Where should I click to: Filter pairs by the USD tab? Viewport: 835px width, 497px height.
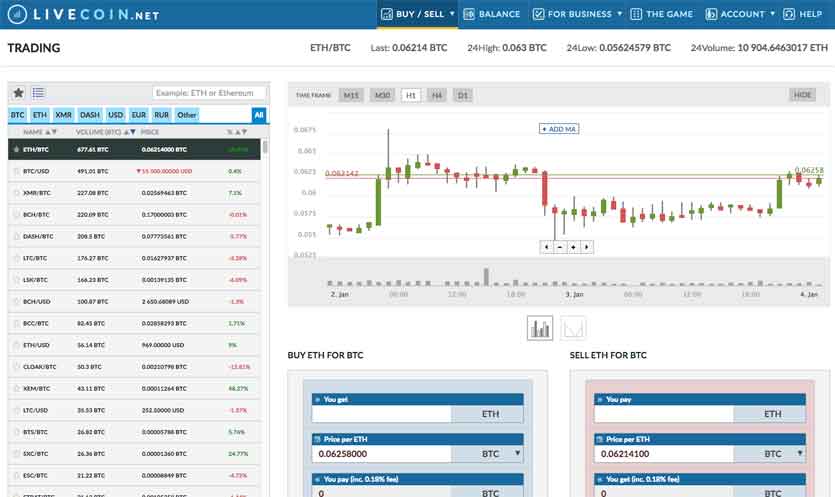coord(116,115)
